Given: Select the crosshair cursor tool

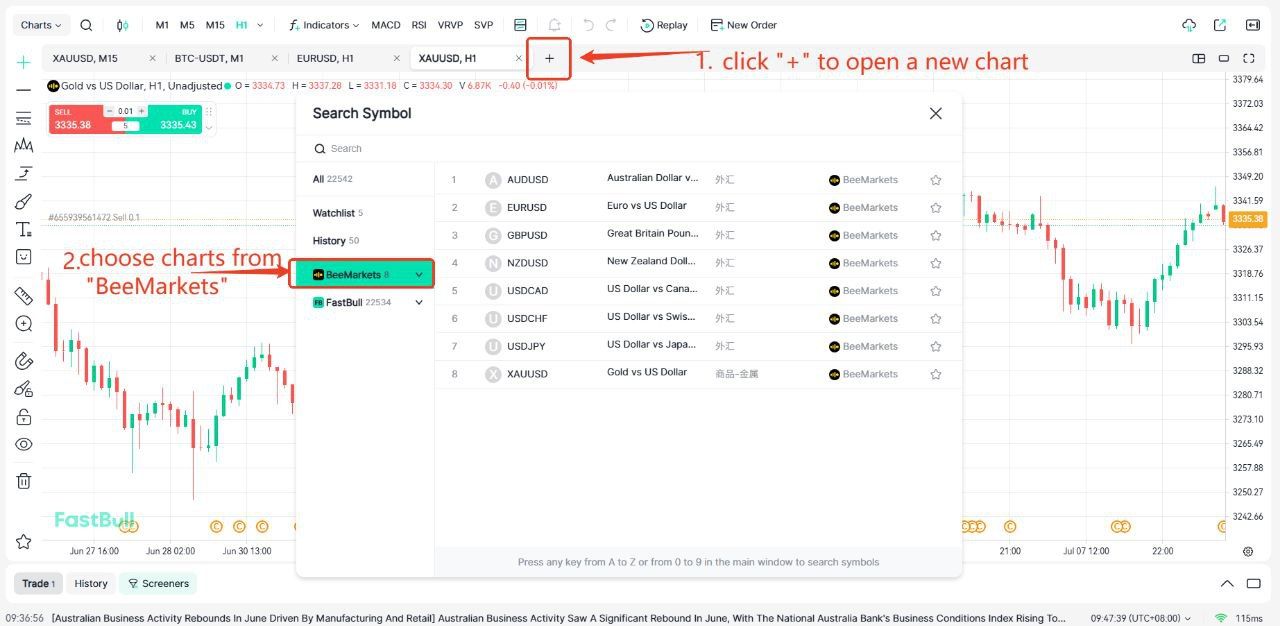Looking at the screenshot, I should pos(23,62).
